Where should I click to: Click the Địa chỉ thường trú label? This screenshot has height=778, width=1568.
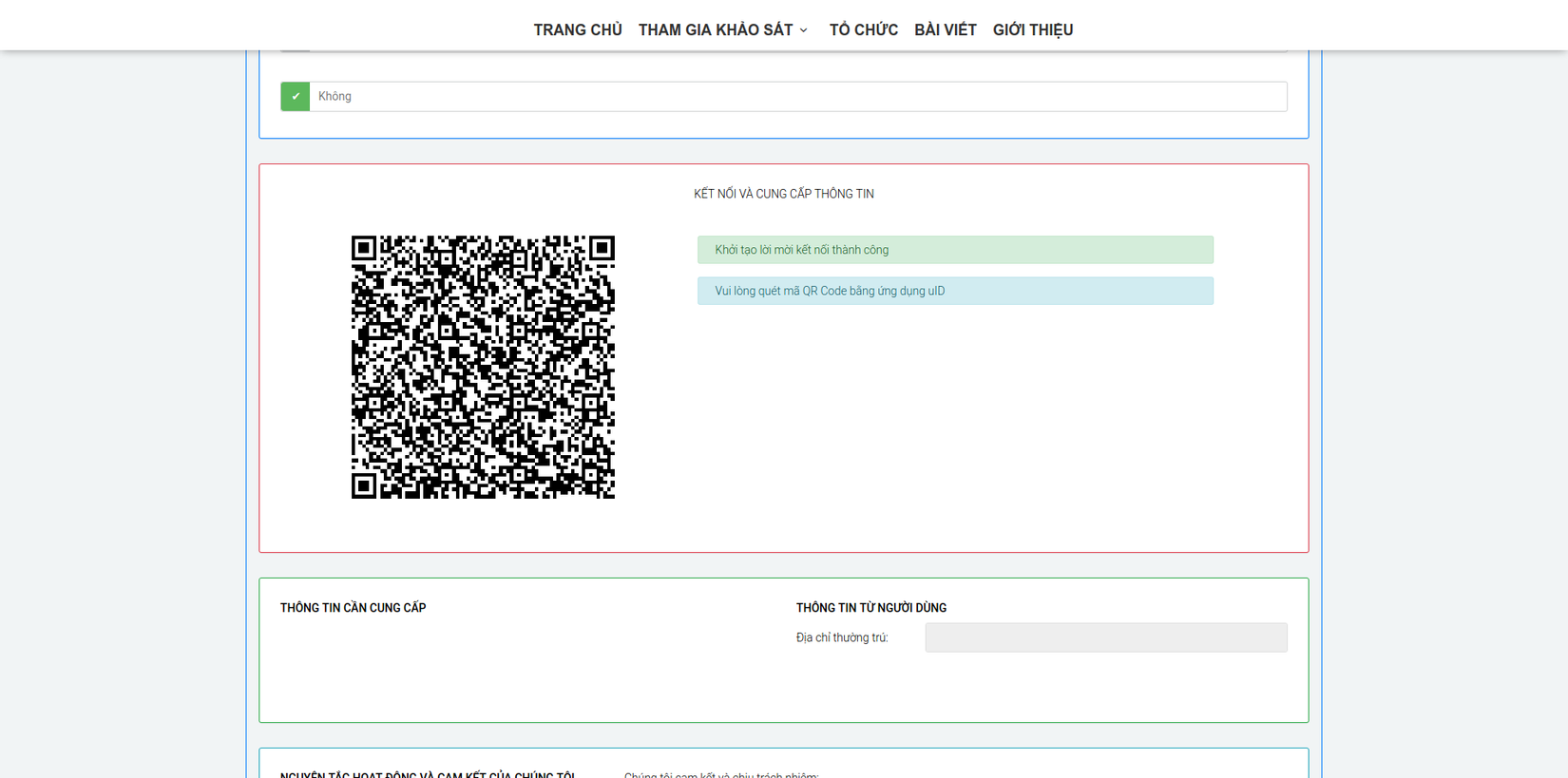pyautogui.click(x=842, y=637)
